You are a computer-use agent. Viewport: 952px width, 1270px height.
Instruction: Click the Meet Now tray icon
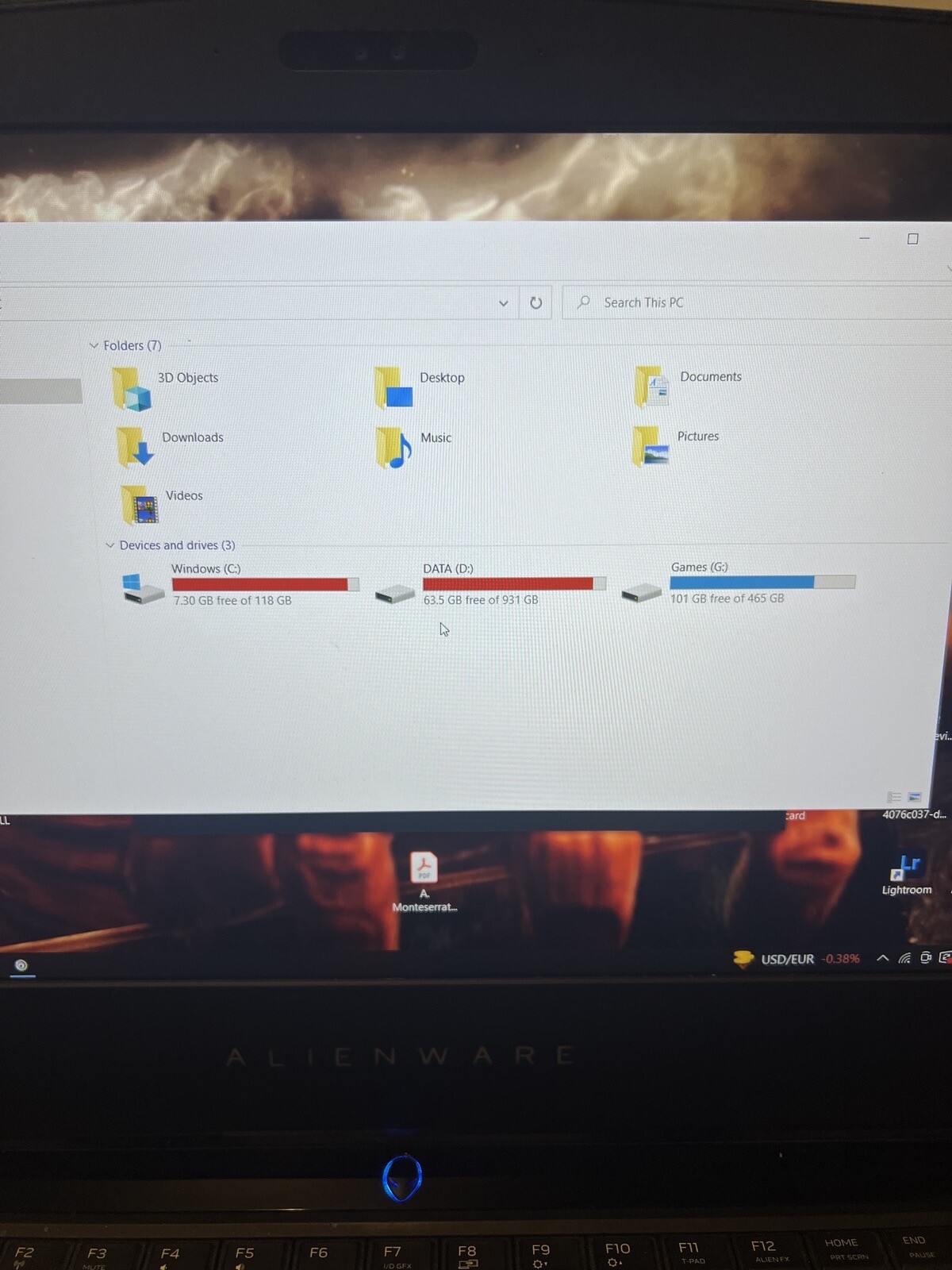pyautogui.click(x=926, y=958)
